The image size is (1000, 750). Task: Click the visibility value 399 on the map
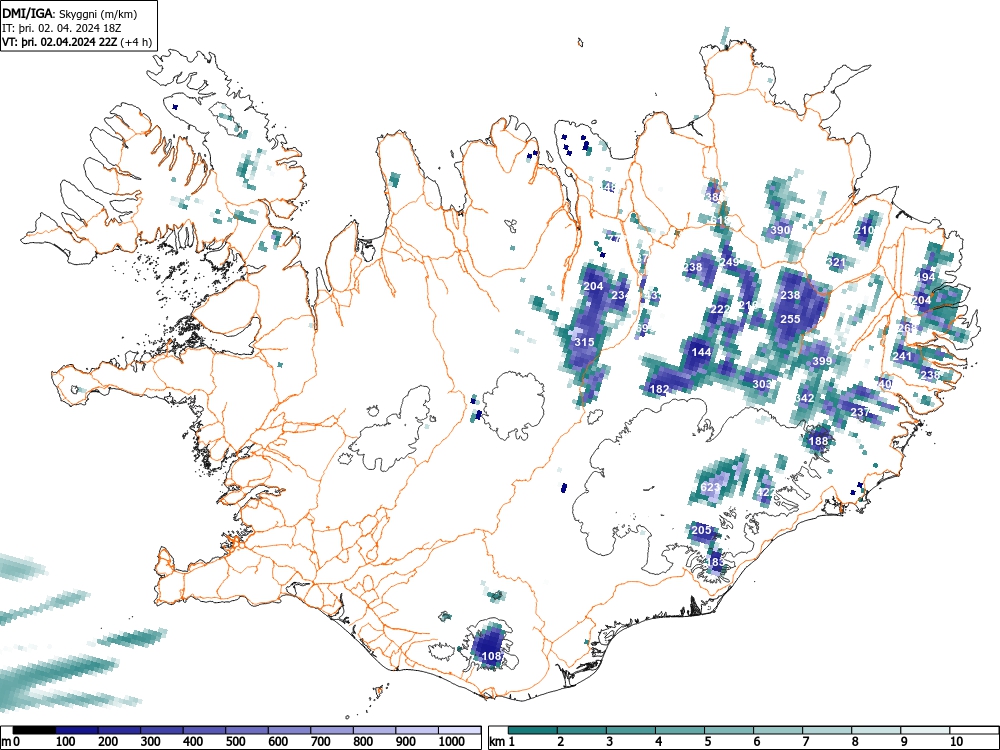[822, 361]
